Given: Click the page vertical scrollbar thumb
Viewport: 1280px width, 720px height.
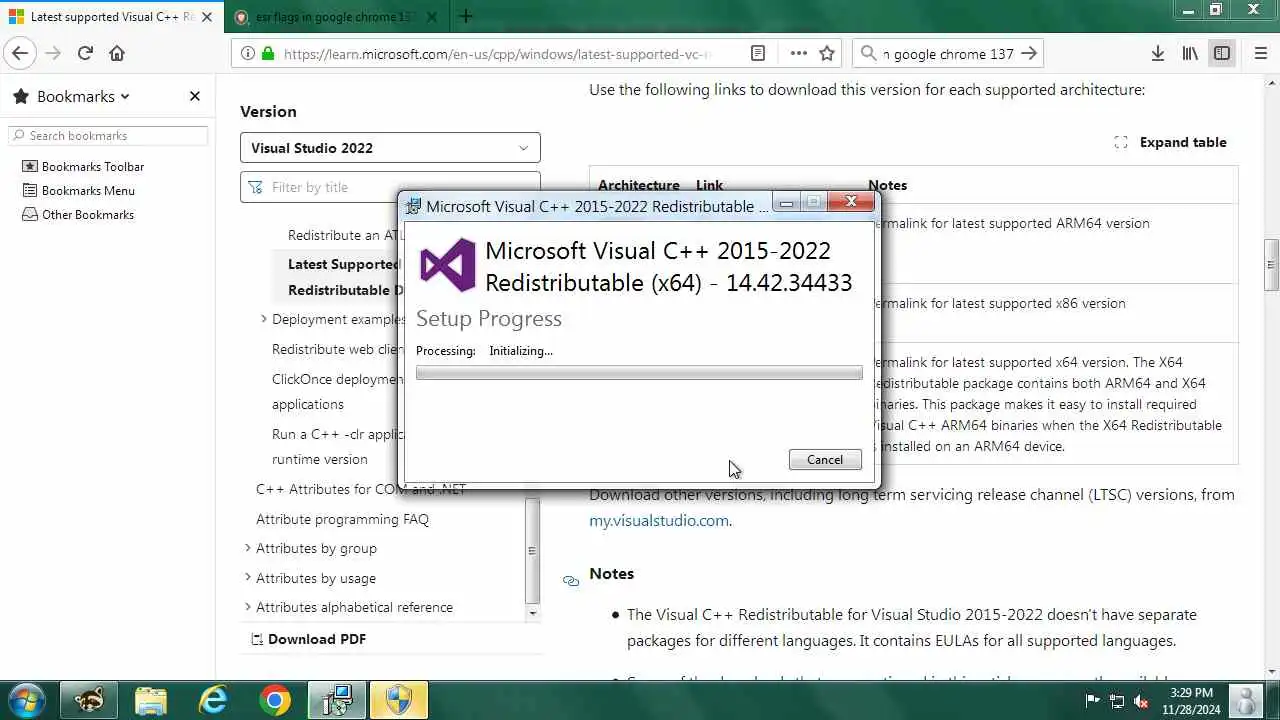Looking at the screenshot, I should [1272, 264].
